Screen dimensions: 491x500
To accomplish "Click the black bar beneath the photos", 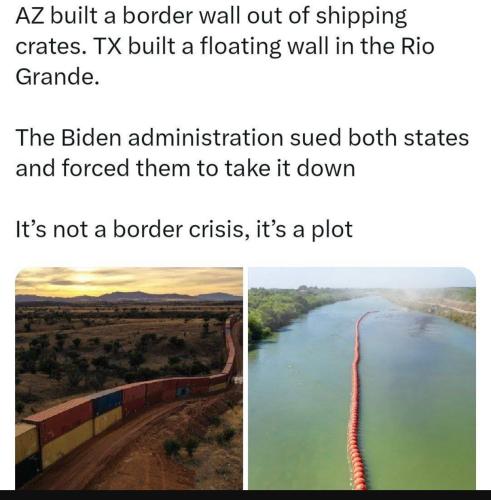I will point(245,495).
